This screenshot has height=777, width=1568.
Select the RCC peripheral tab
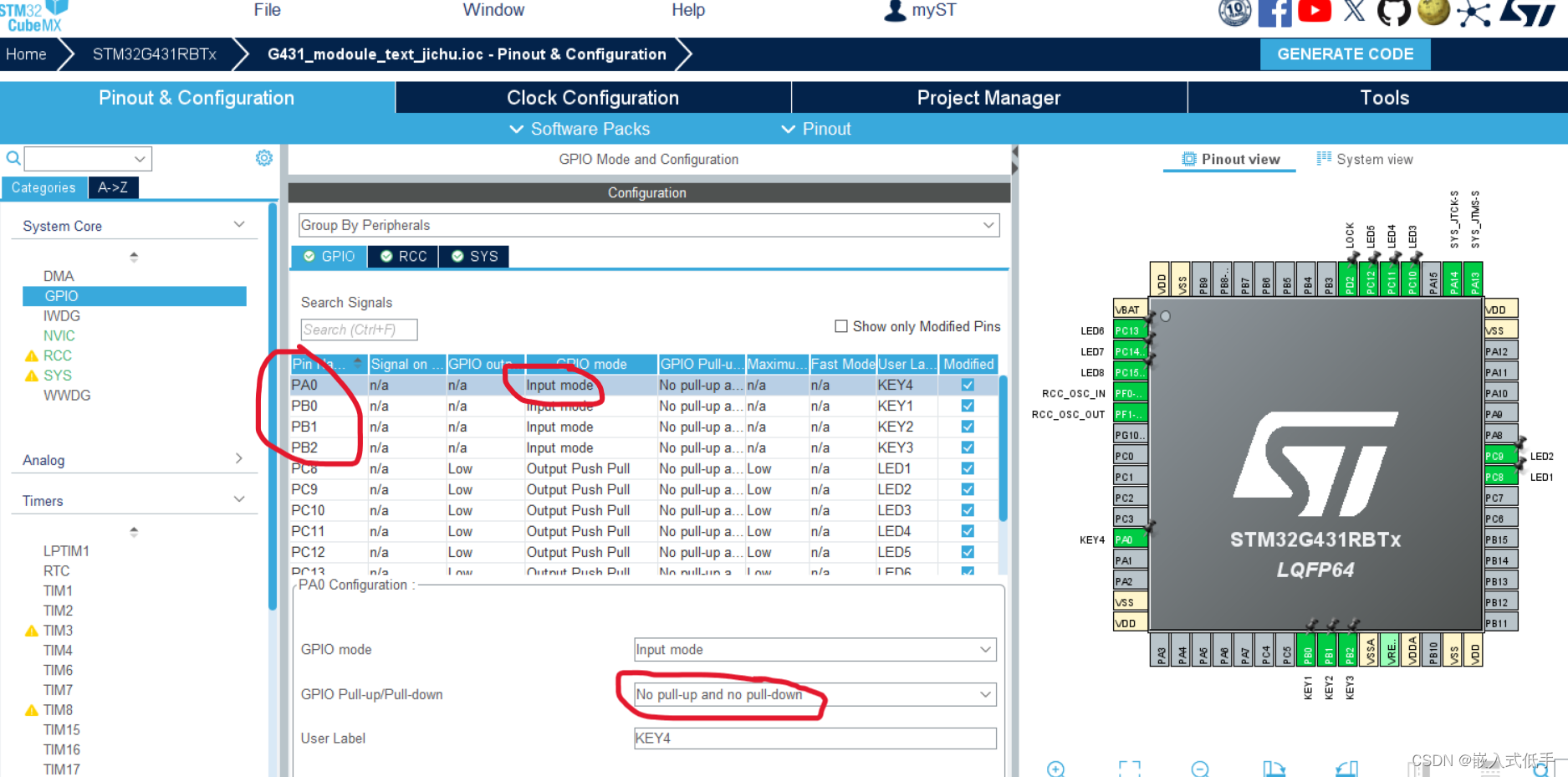point(404,256)
